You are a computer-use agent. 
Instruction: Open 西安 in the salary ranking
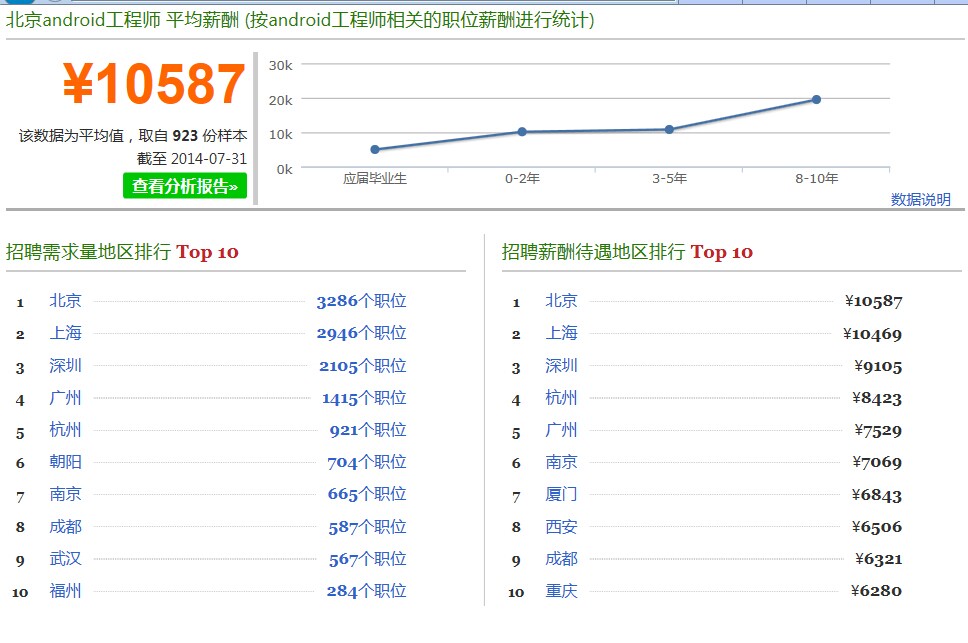pyautogui.click(x=561, y=526)
